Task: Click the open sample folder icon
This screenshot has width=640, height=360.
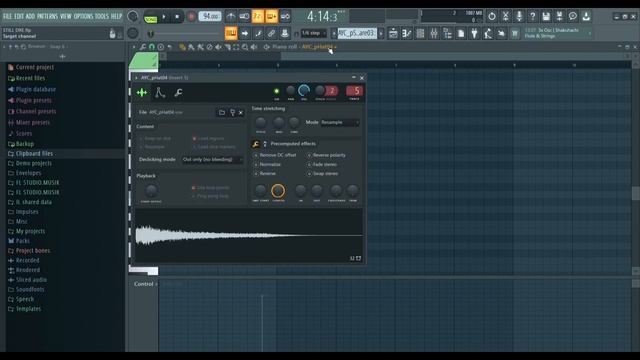Action: click(x=222, y=112)
